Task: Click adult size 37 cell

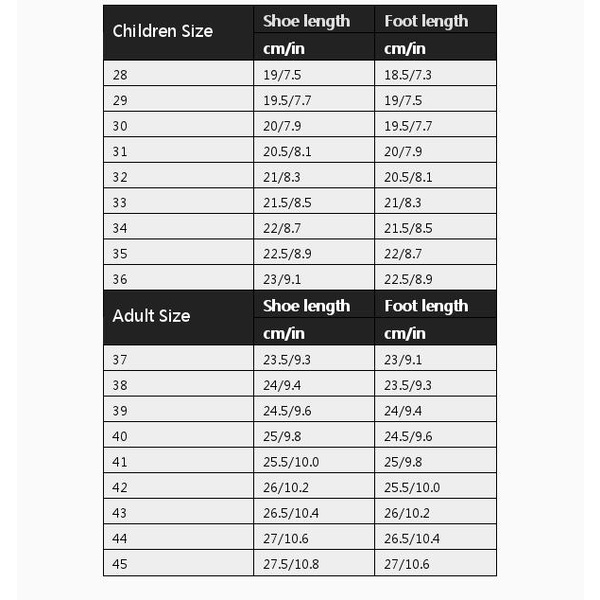Action: click(x=178, y=358)
